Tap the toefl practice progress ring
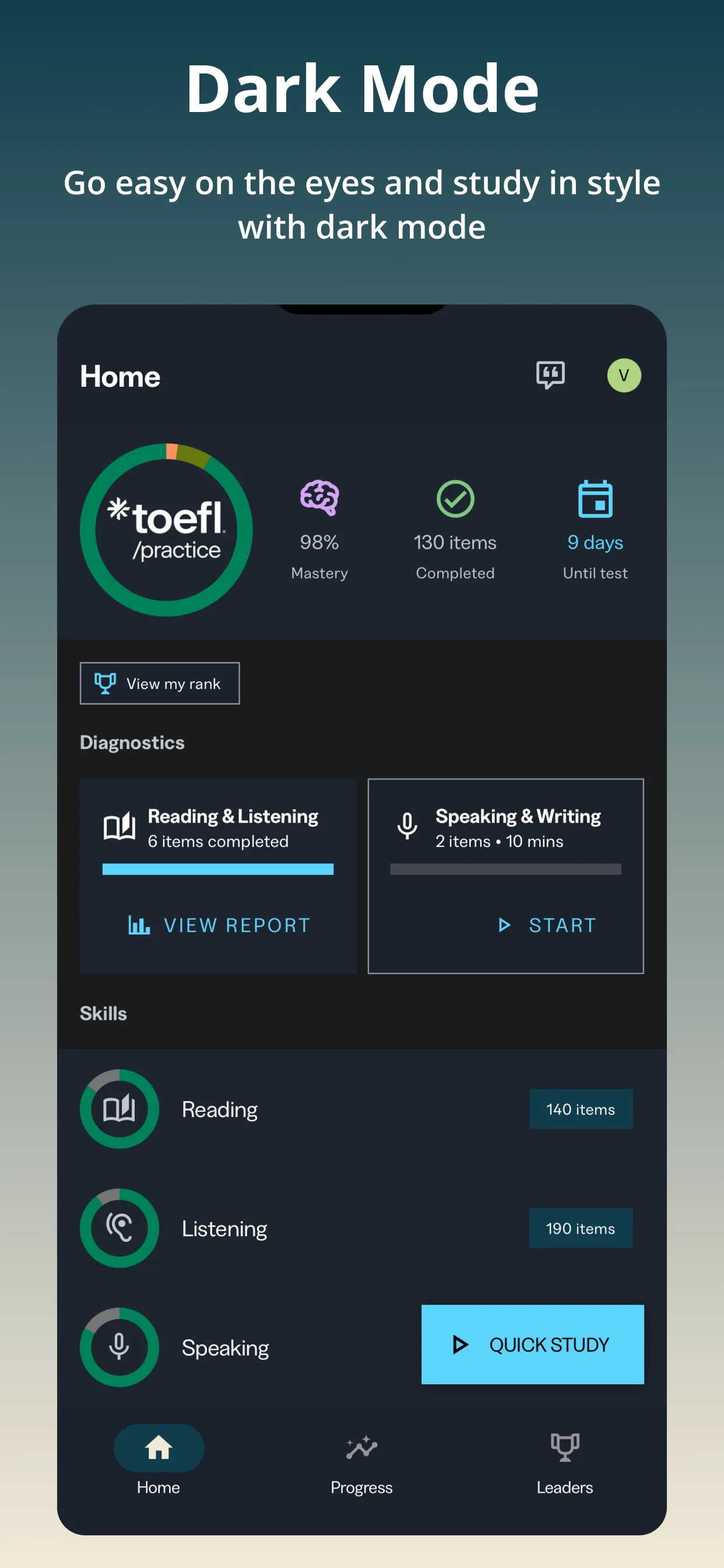This screenshot has height=1568, width=724. coord(166,530)
